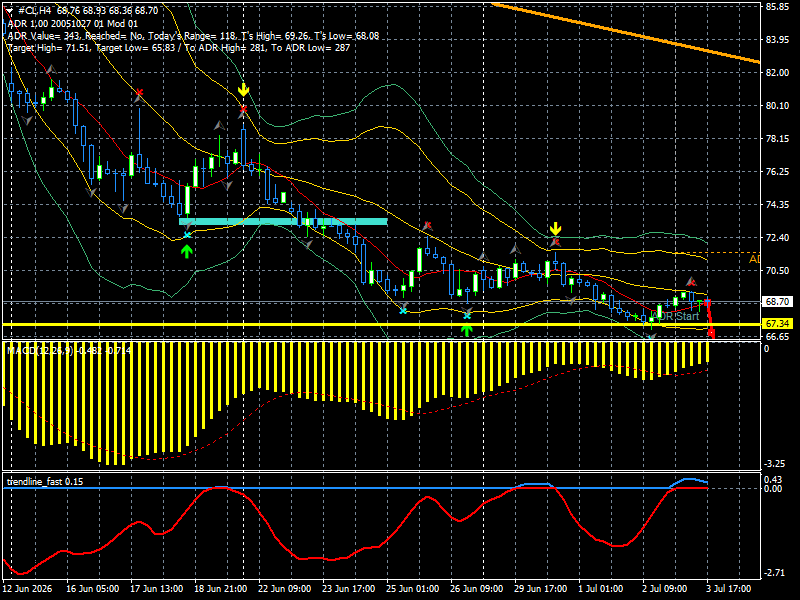
Task: Click the "16 Jun 05:00" time axis label
Action: [93, 589]
